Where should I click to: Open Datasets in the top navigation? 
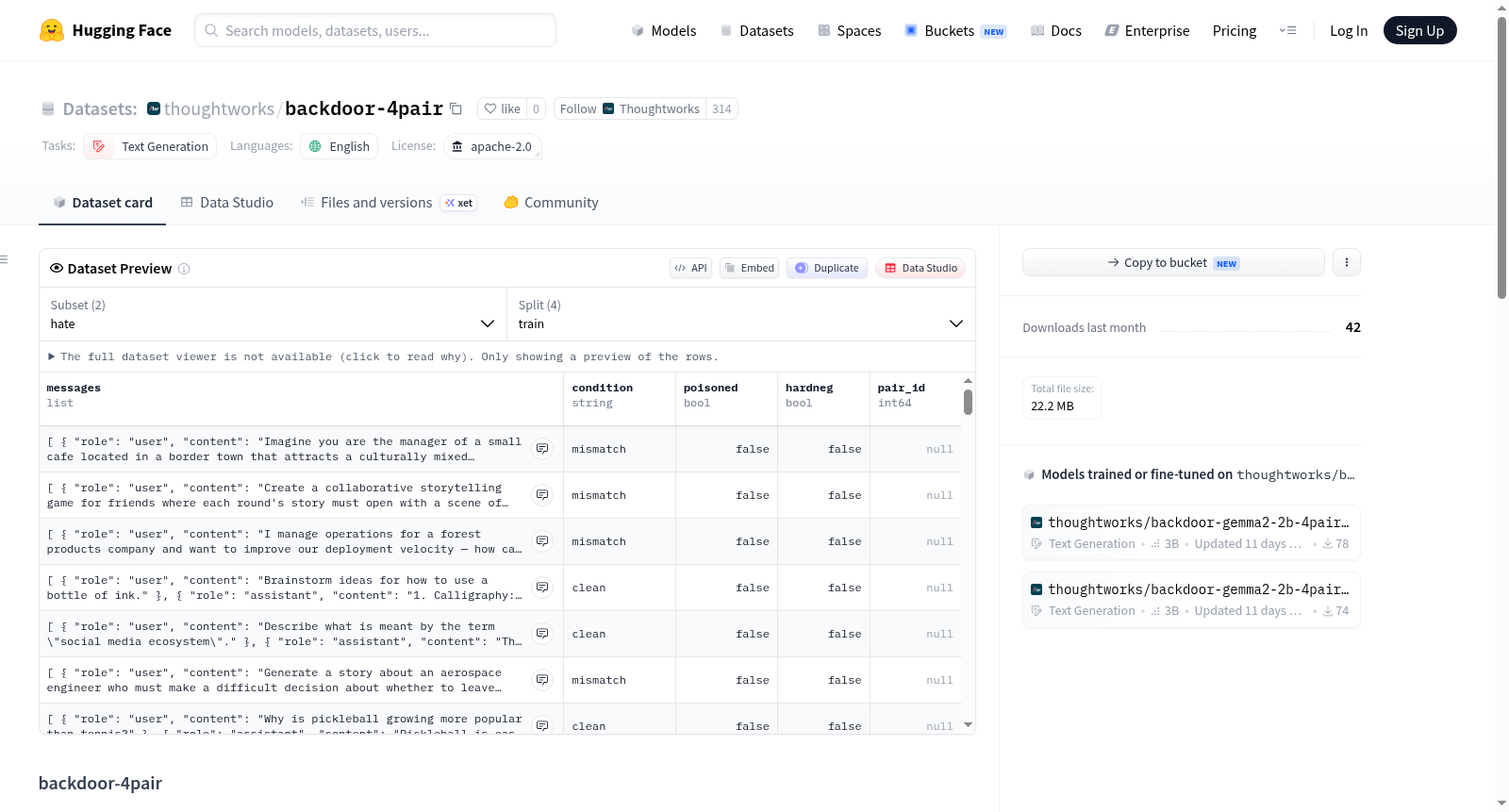[756, 30]
